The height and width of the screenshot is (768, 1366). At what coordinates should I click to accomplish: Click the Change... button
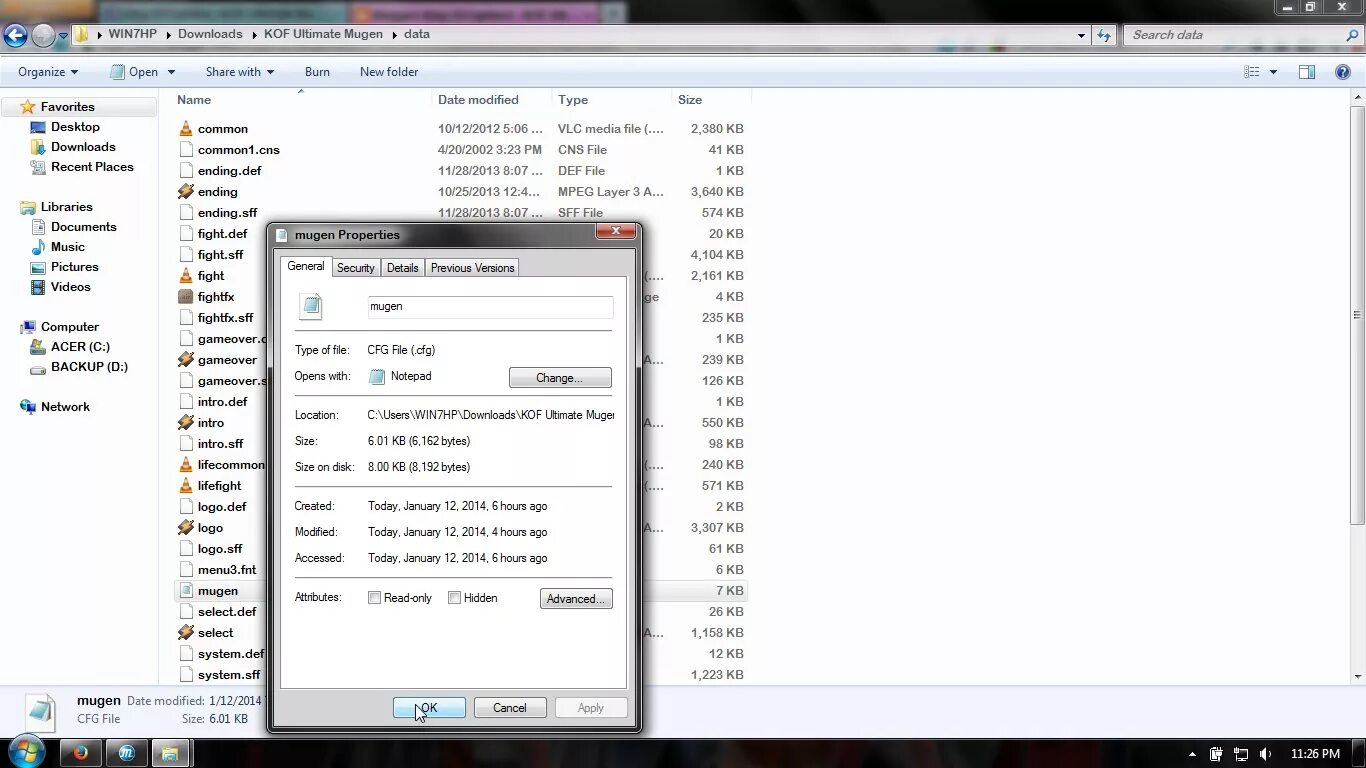click(x=560, y=378)
